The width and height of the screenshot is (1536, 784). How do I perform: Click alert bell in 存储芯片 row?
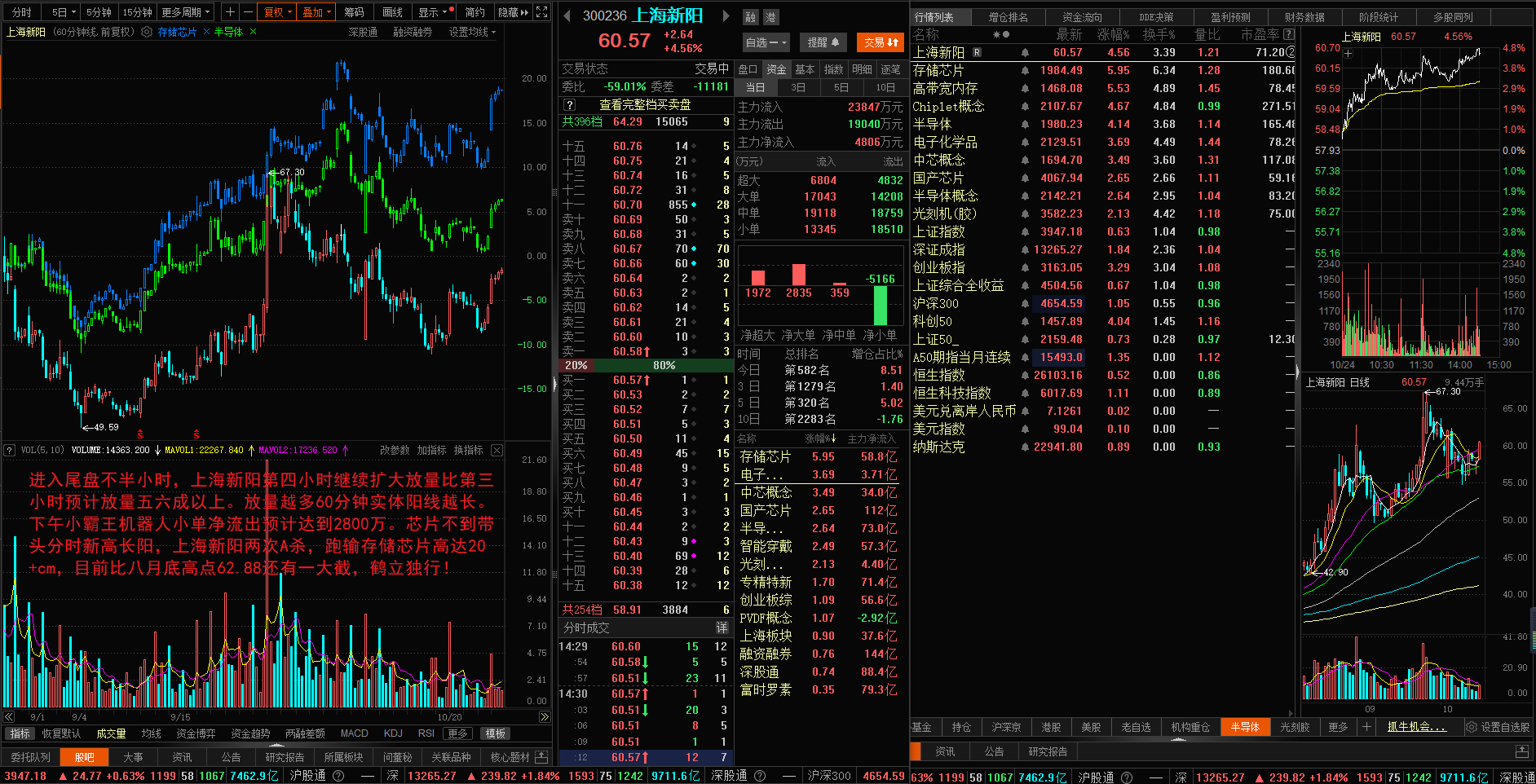pyautogui.click(x=1025, y=70)
